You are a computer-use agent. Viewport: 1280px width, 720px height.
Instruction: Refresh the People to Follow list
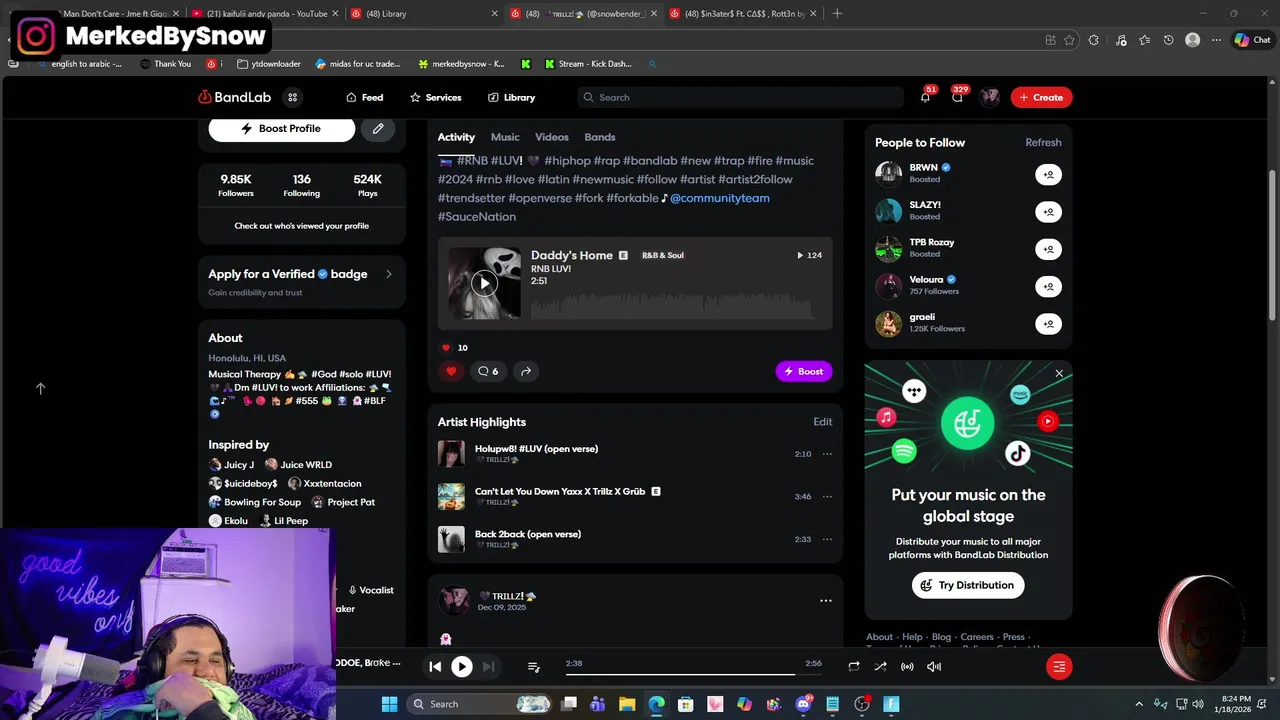pos(1043,142)
